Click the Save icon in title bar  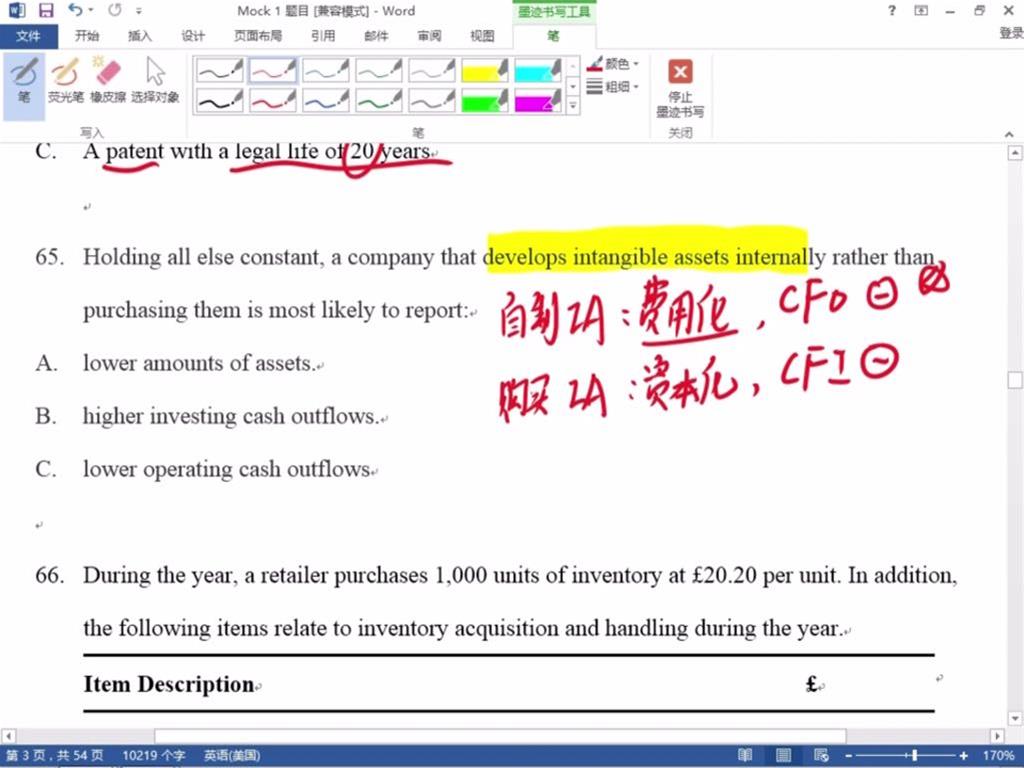pos(46,11)
